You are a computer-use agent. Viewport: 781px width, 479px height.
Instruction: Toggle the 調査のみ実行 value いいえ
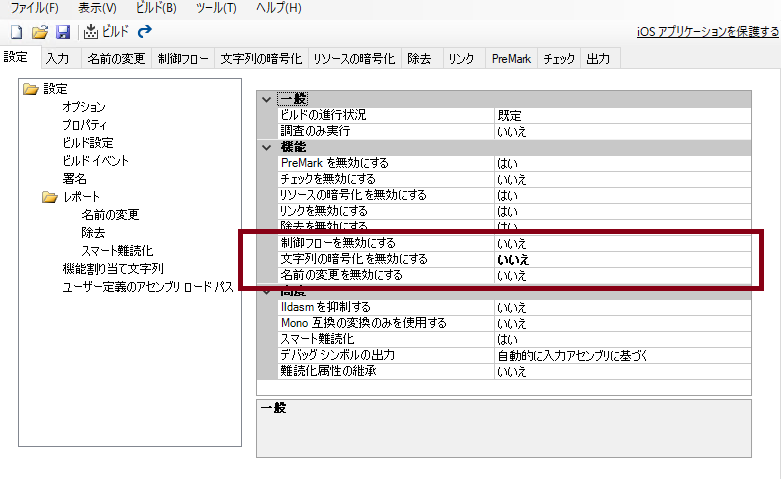622,131
